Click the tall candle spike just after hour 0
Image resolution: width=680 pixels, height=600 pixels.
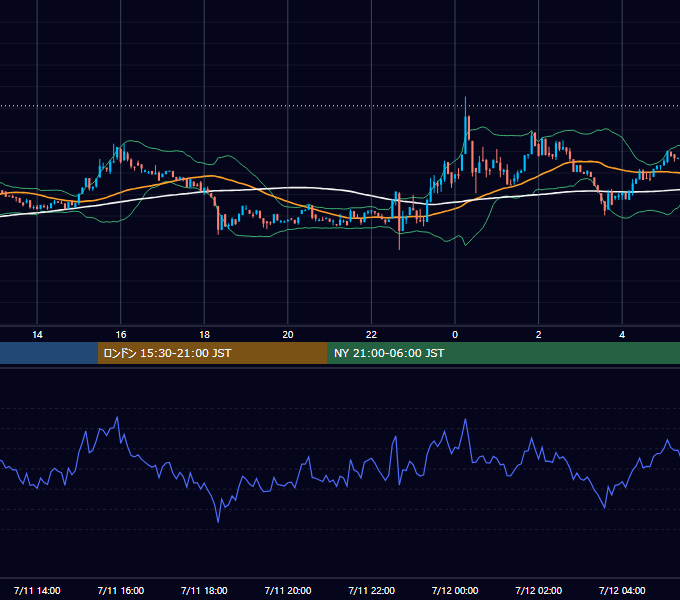465,126
